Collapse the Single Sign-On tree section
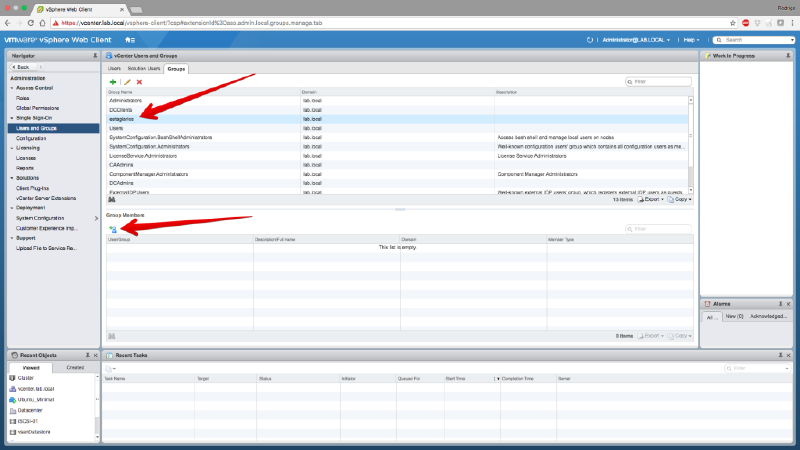This screenshot has width=800, height=450. (12, 118)
